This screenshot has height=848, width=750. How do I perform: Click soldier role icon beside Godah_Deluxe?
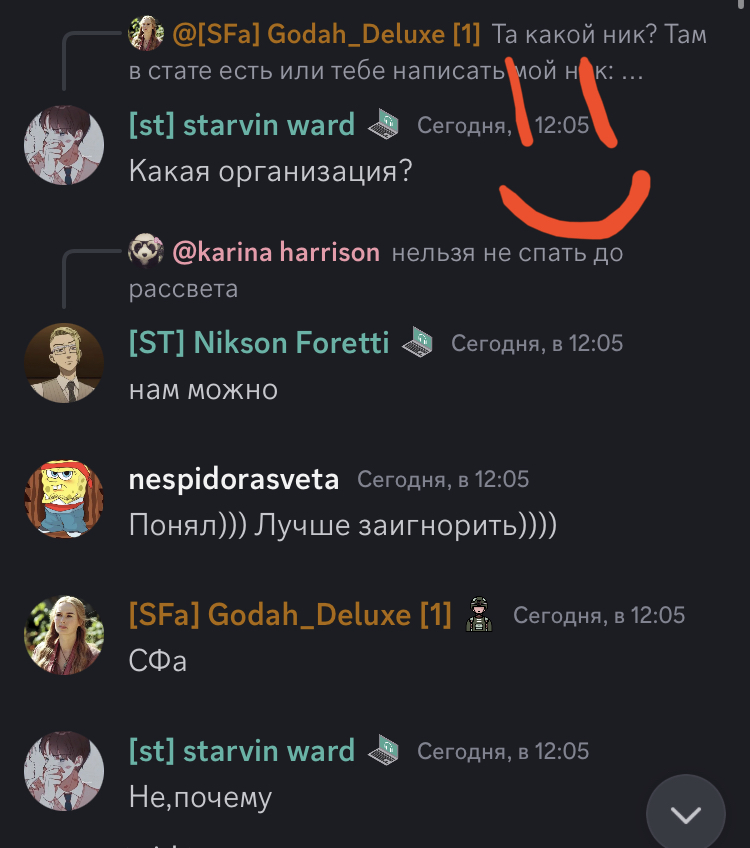click(479, 614)
